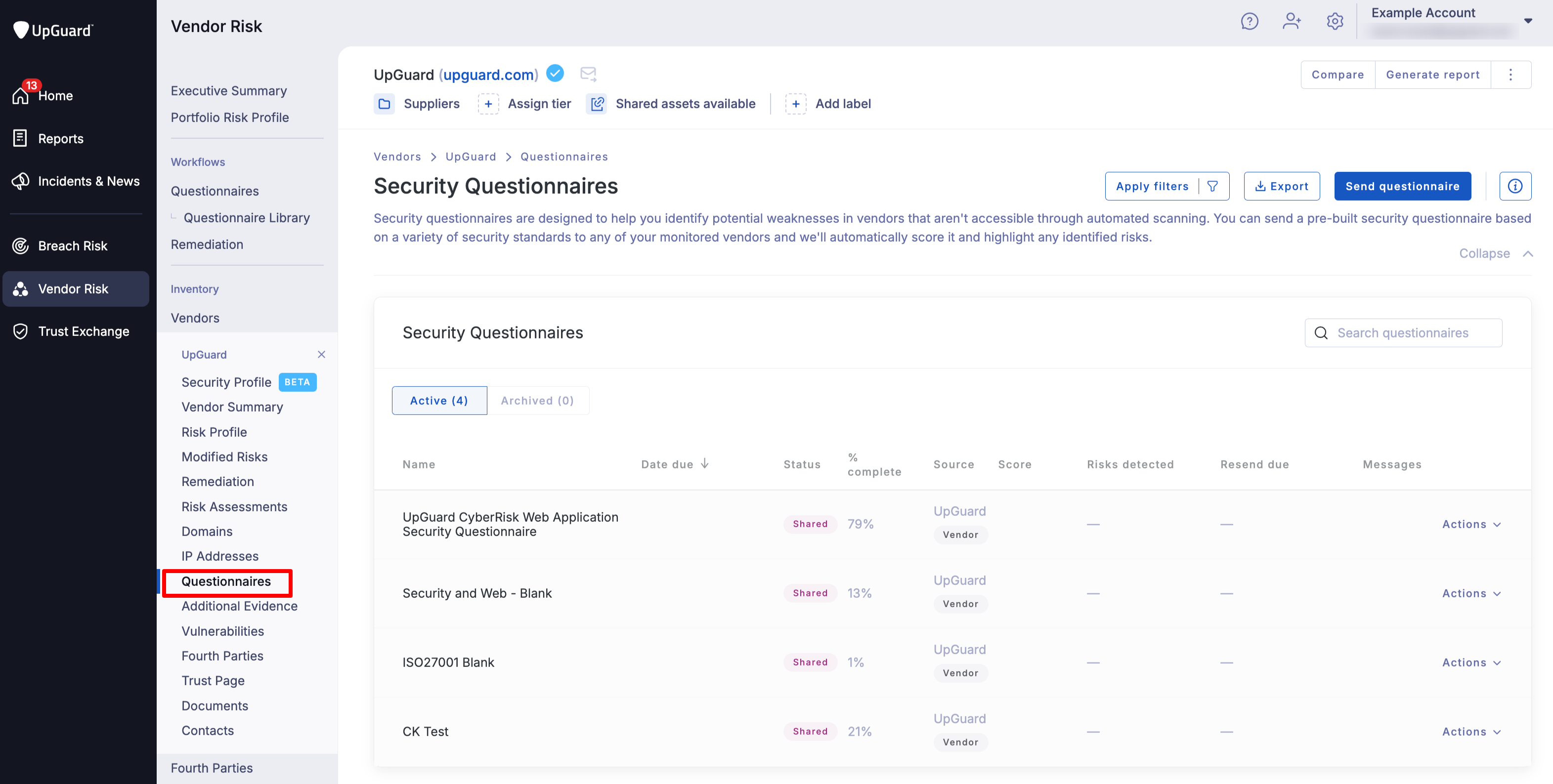Image resolution: width=1553 pixels, height=784 pixels.
Task: Click the UpGuard breadcrumb
Action: [470, 157]
